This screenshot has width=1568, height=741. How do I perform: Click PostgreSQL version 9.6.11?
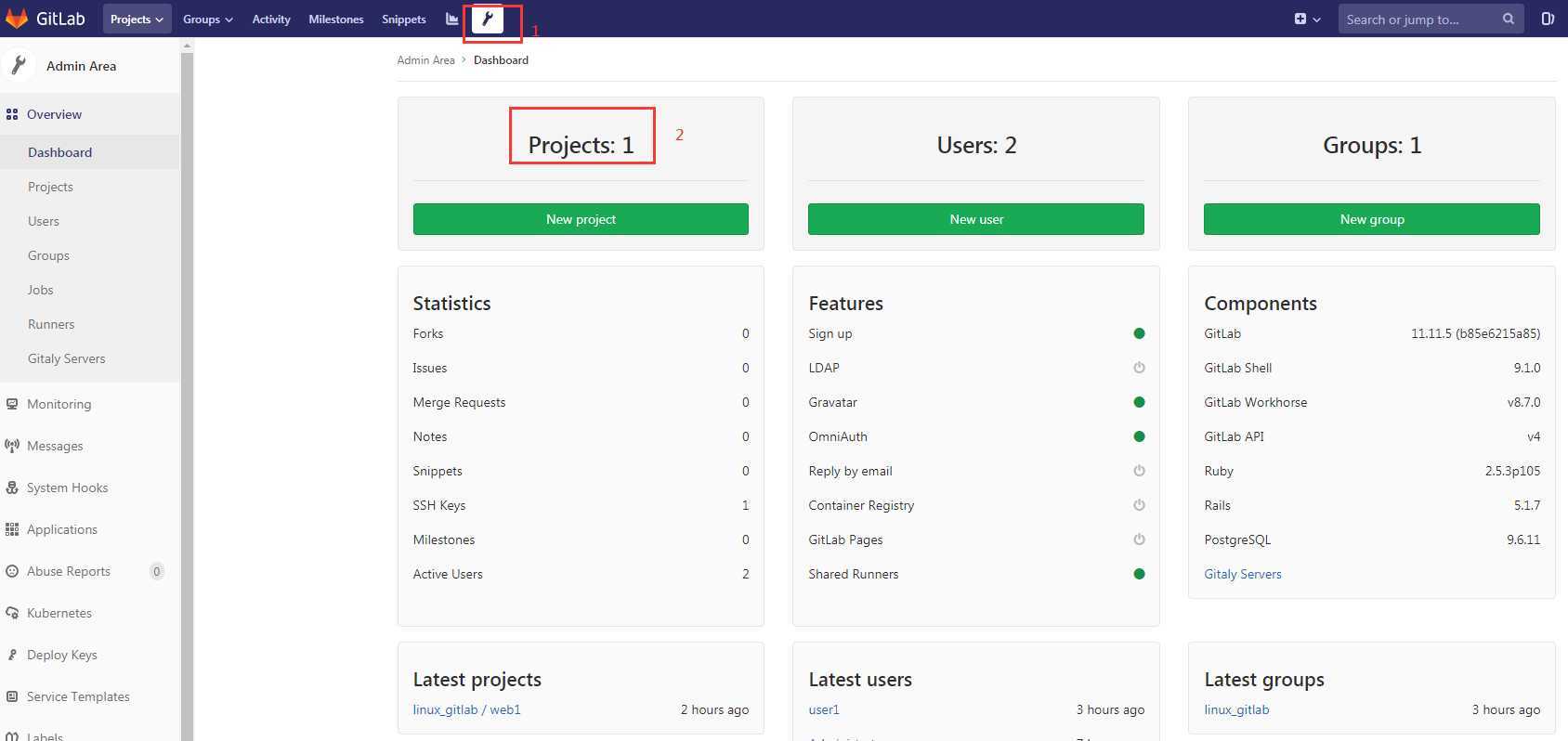click(1523, 539)
